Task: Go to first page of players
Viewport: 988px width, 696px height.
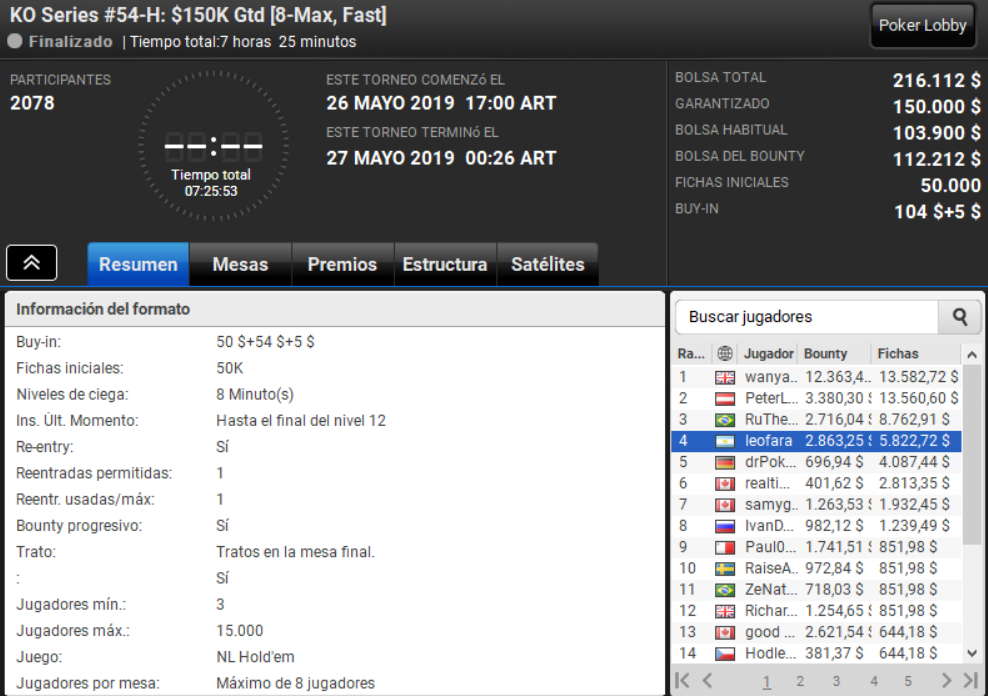Action: 682,680
